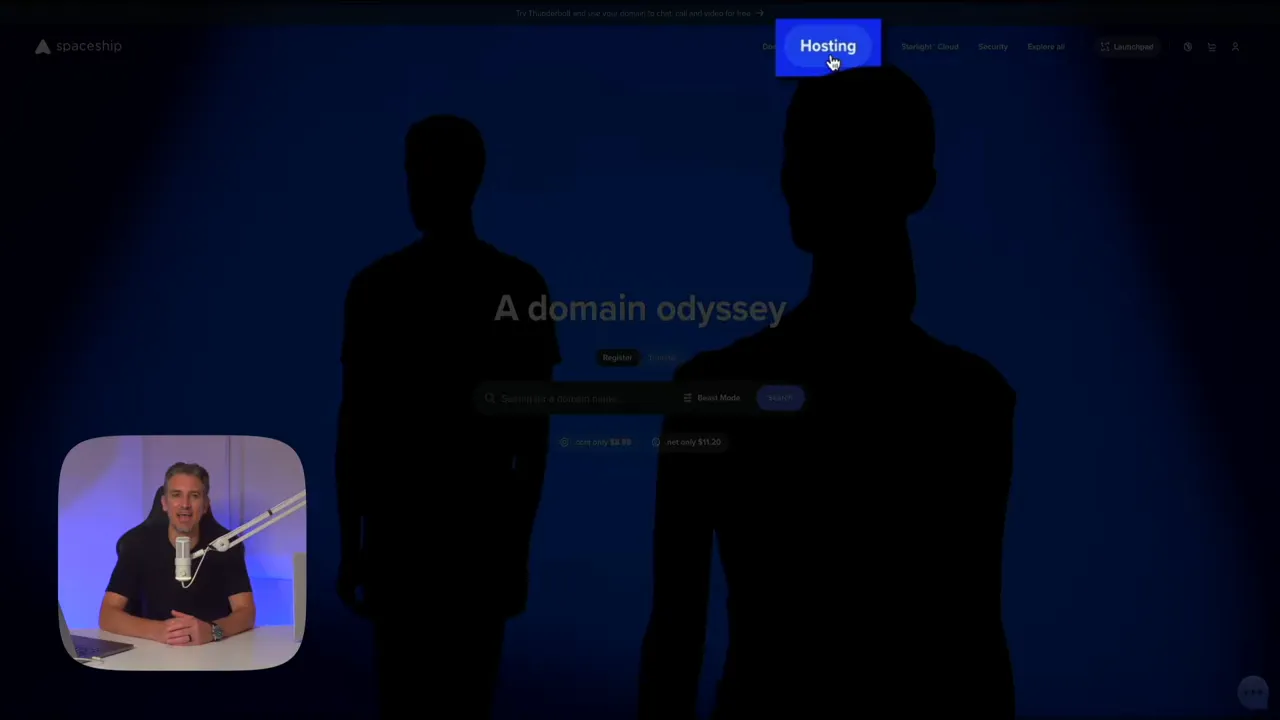
Task: Open the user account icon
Action: click(x=1235, y=47)
